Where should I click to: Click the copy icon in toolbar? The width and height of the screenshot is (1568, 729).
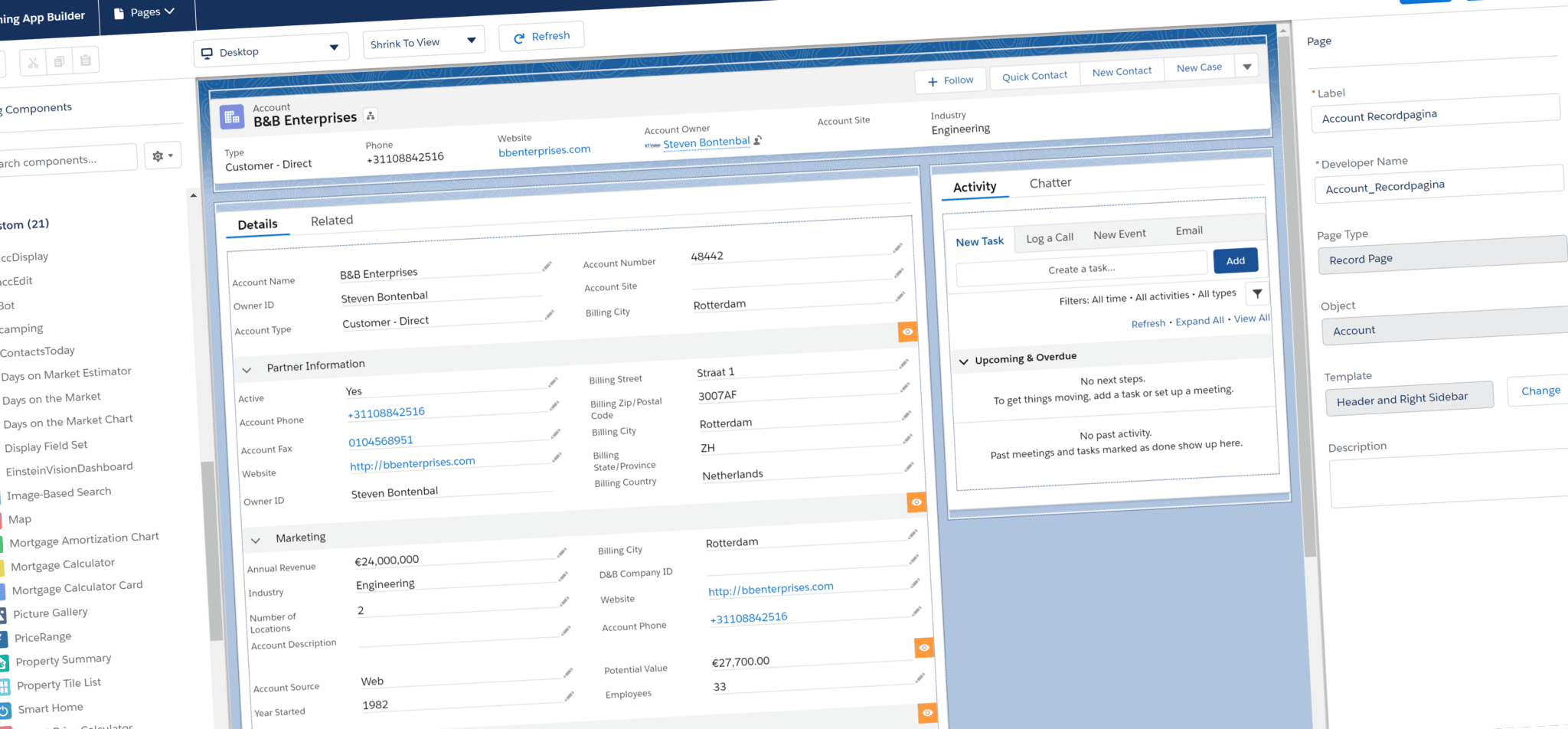point(59,61)
